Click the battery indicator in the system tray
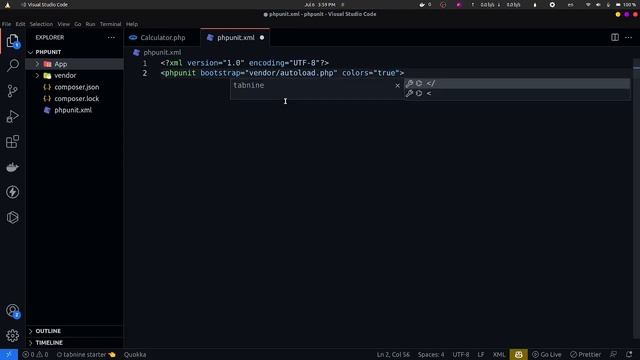 click(626, 4)
